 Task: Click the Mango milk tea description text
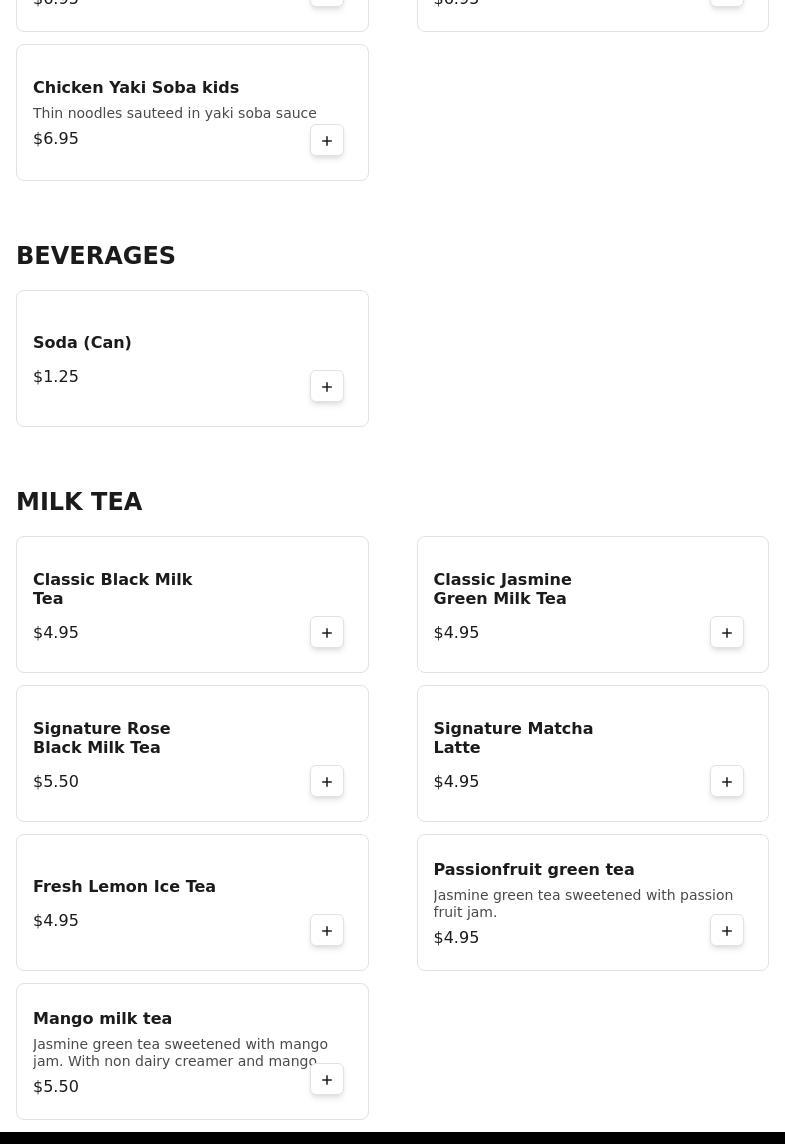pos(180,1052)
